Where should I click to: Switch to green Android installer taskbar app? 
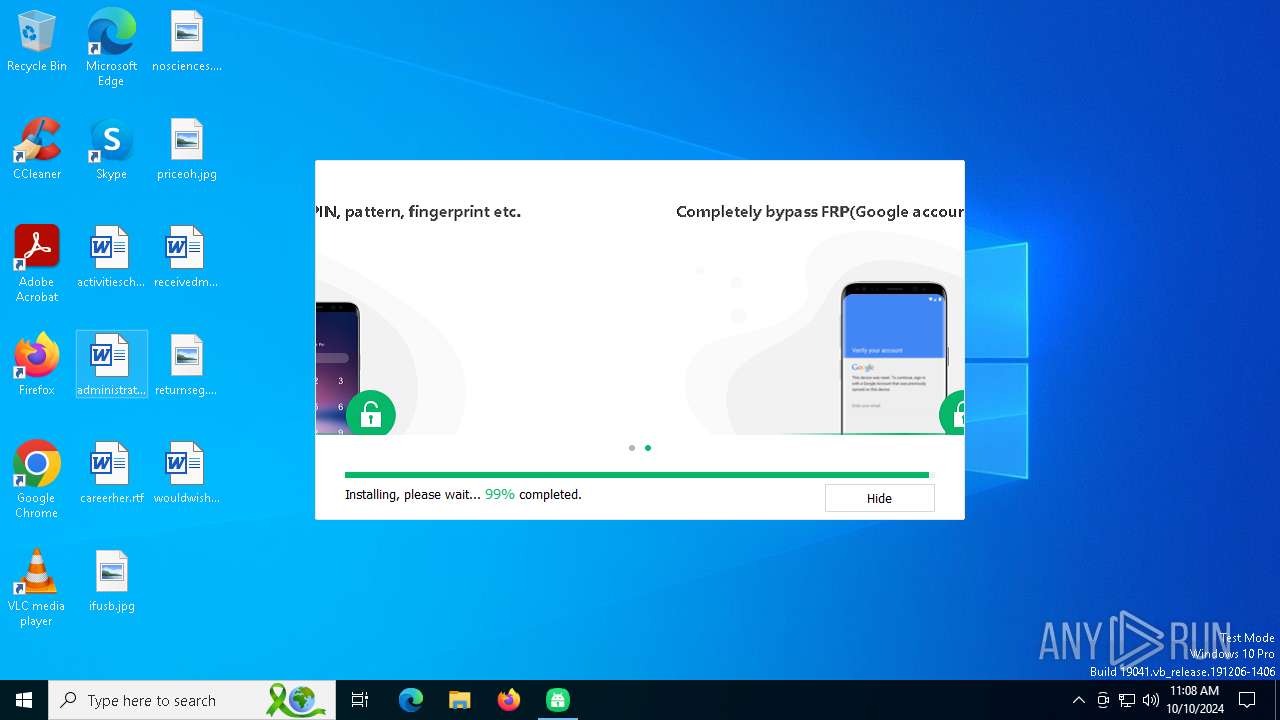pos(558,700)
